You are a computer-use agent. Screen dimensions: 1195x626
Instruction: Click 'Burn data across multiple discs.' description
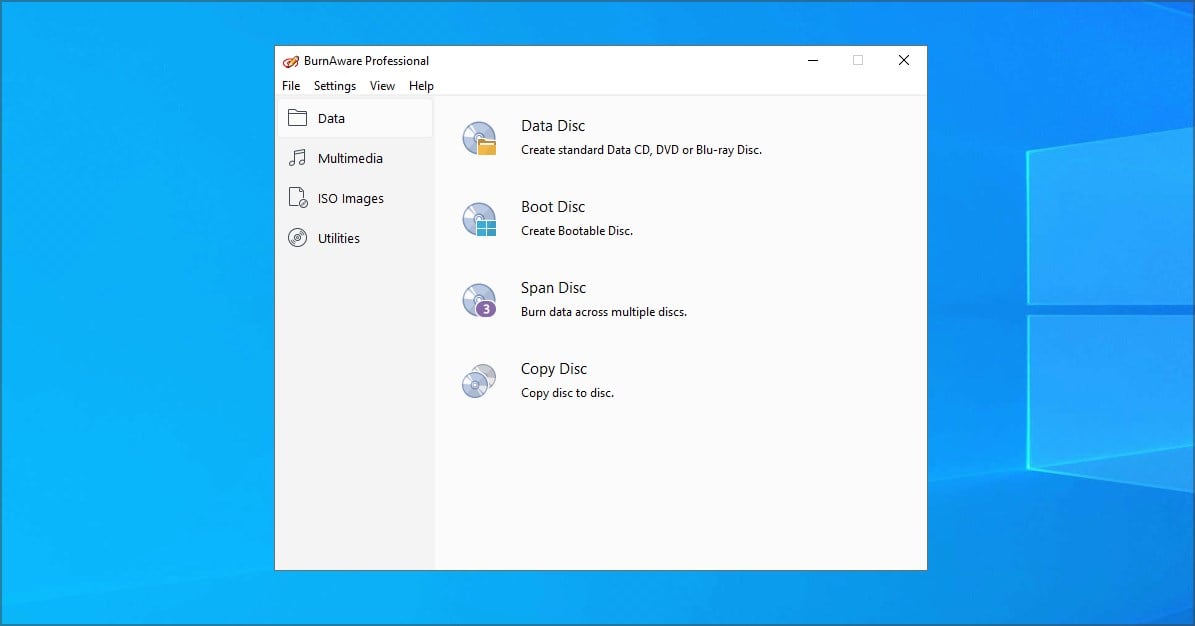604,312
